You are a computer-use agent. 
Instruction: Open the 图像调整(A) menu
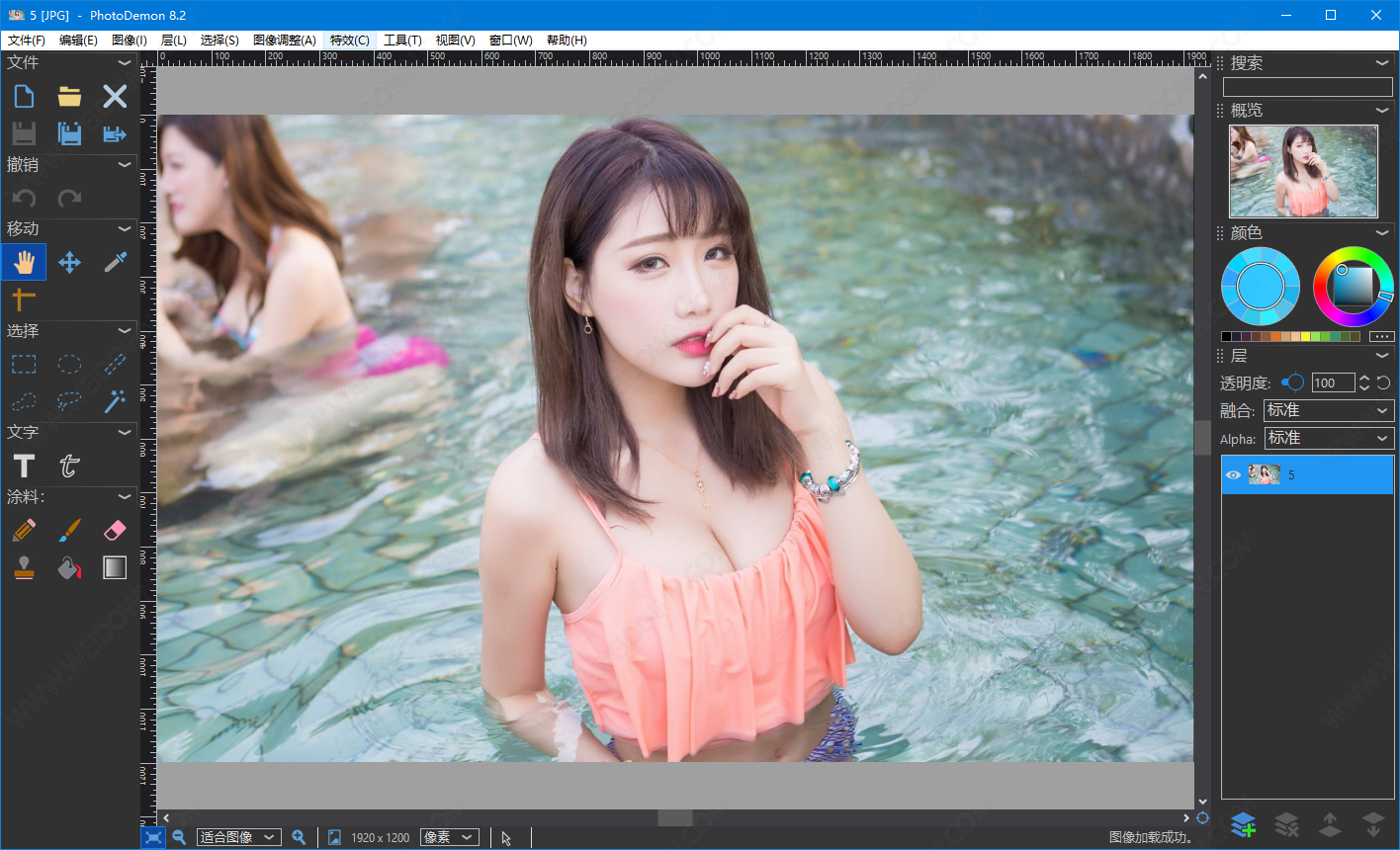(x=284, y=41)
